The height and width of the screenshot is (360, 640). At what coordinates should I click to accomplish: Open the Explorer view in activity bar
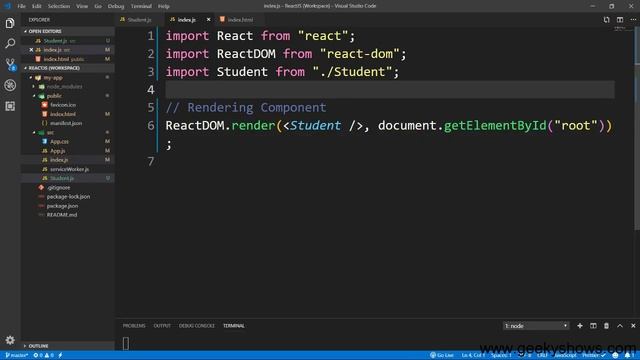coord(10,23)
